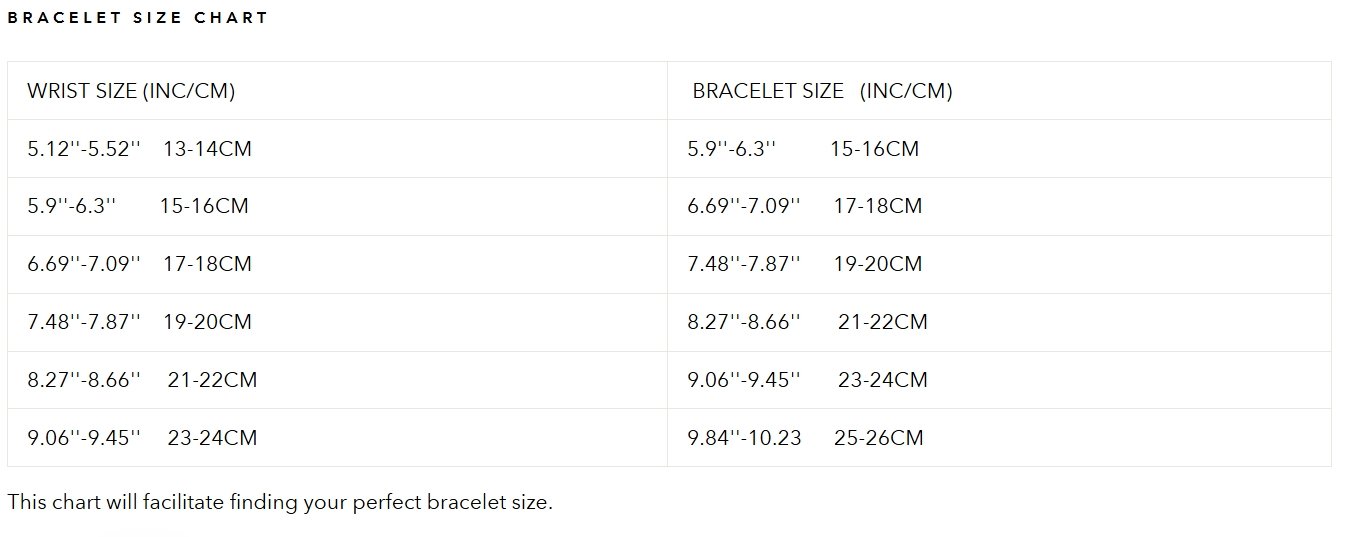Select 6.69''-7.09'' in the wrist size column
Screen dimensions: 1345x537
[84, 265]
